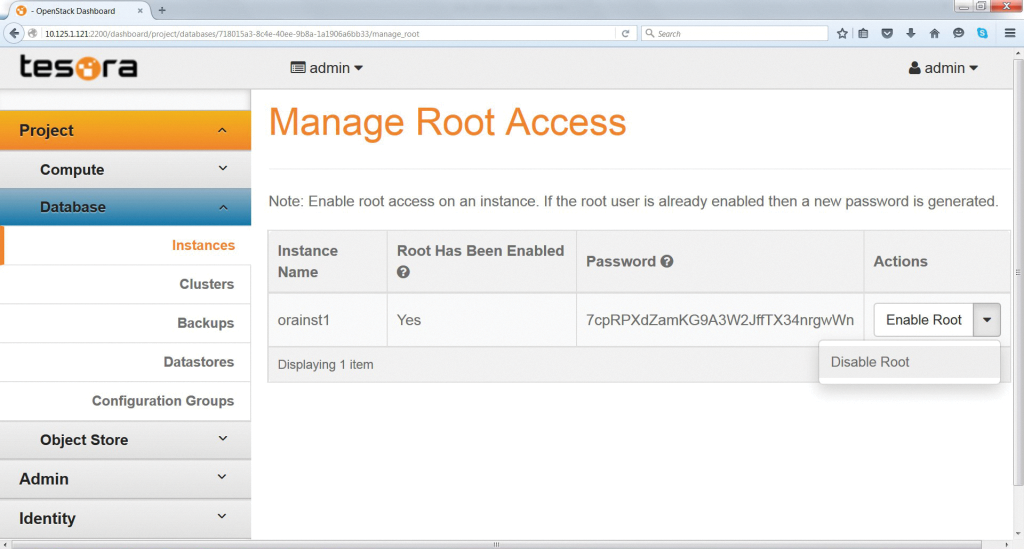Go back with the browser back arrow
Screen dimensions: 1024x549
tap(14, 33)
